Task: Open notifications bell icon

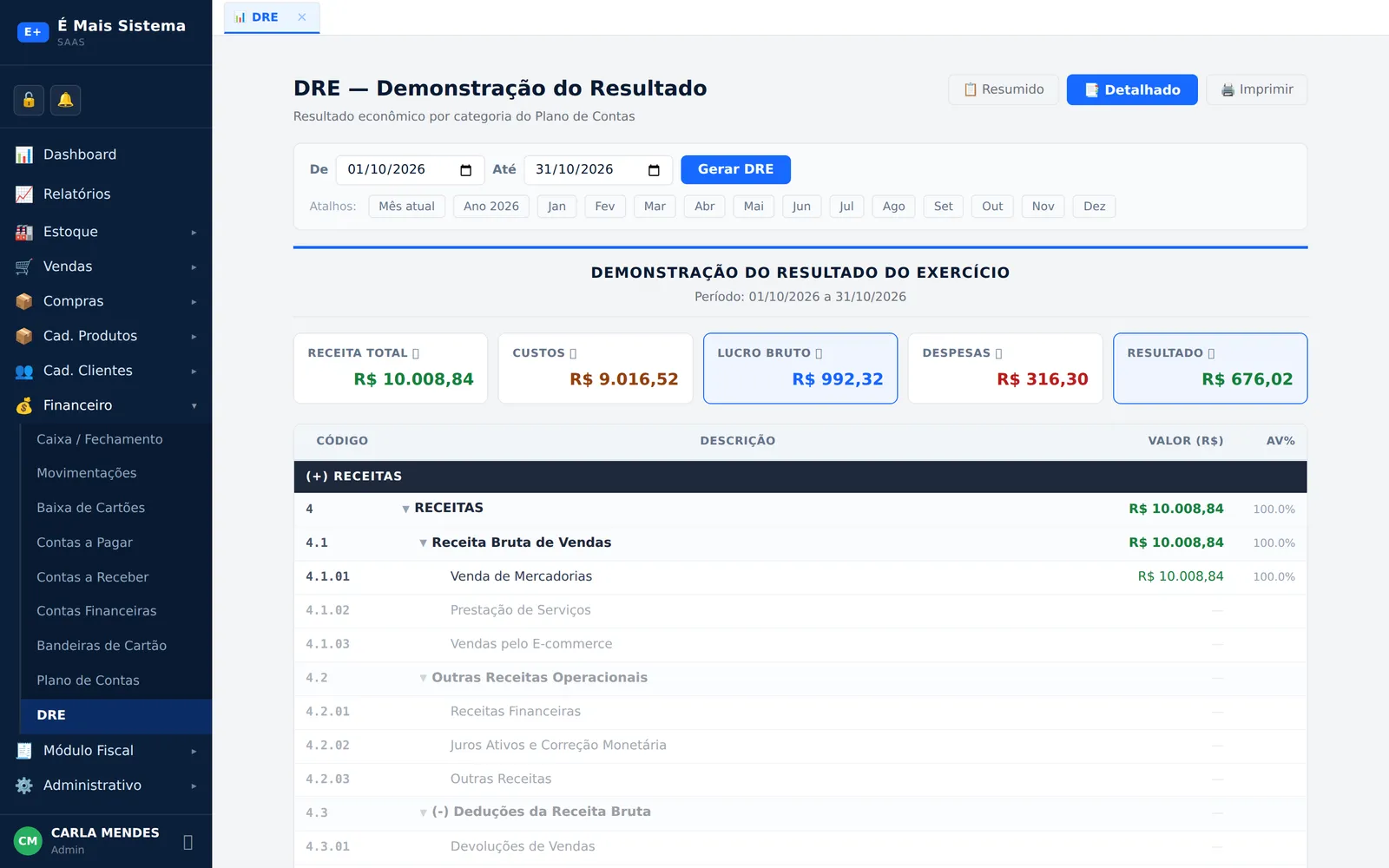Action: pyautogui.click(x=65, y=101)
